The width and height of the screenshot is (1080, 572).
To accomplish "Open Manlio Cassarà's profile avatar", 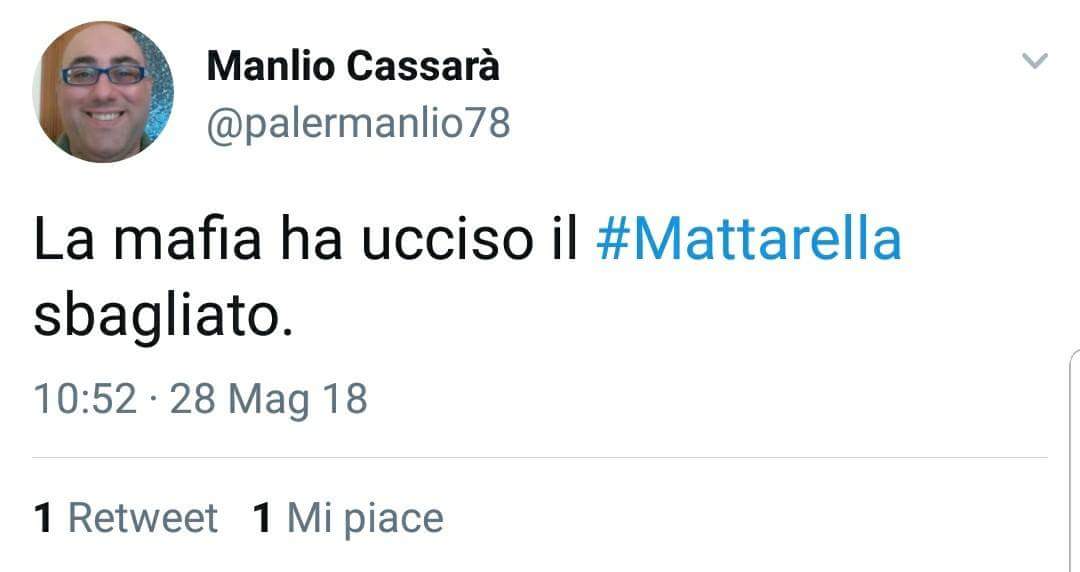I will 103,93.
